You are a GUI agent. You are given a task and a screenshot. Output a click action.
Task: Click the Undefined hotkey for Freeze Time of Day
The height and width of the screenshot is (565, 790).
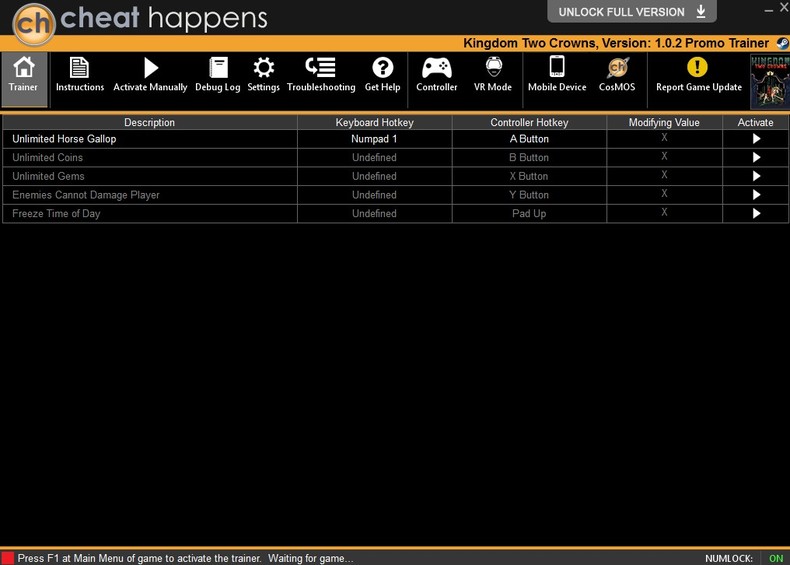coord(374,214)
